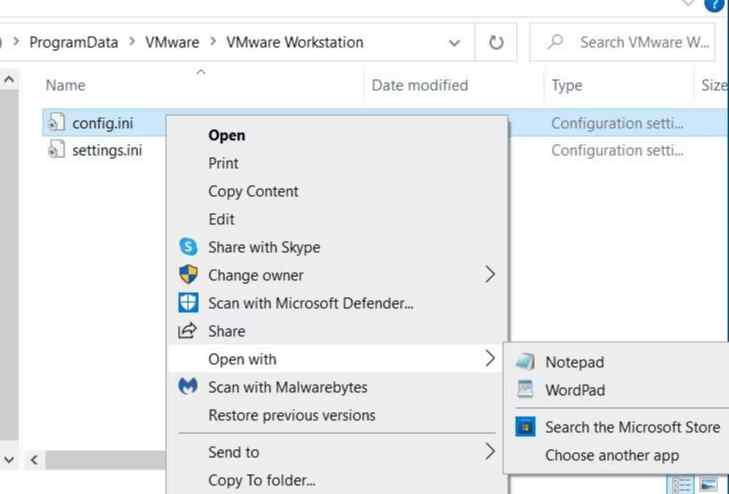This screenshot has width=729, height=494.
Task: Click the Share arrow icon
Action: pyautogui.click(x=187, y=331)
